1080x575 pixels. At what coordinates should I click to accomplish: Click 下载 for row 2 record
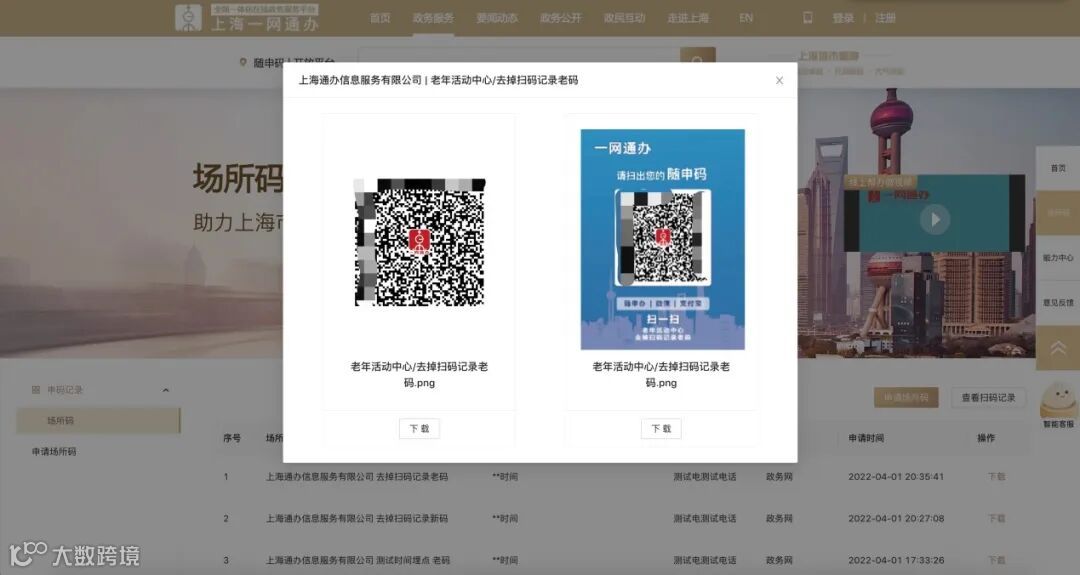(996, 519)
